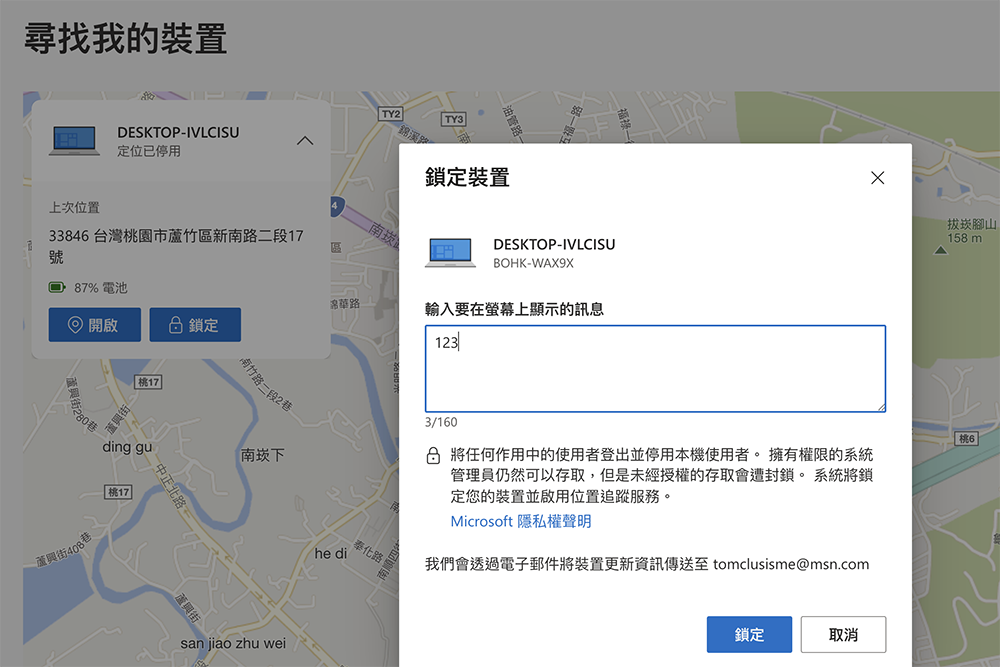Click the laptop icon beside DESKTOP-IVLCISU in dialog
The image size is (1000, 667).
[450, 253]
